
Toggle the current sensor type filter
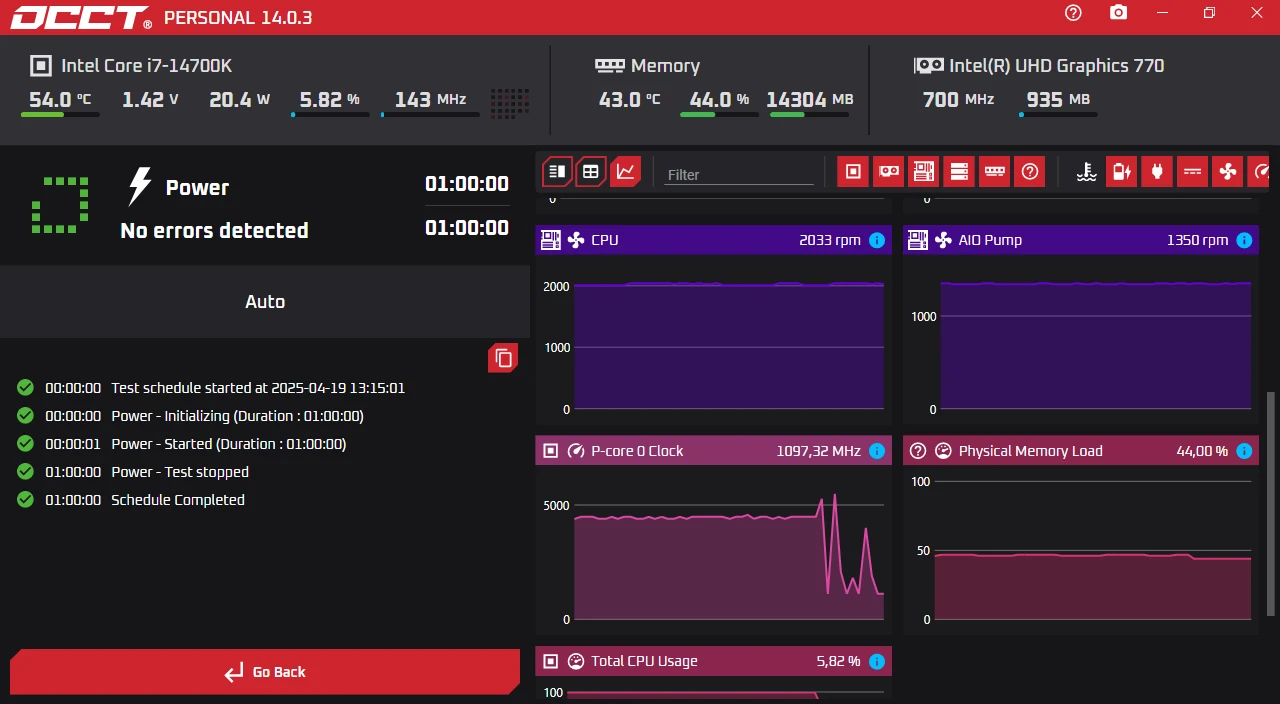coord(1192,172)
